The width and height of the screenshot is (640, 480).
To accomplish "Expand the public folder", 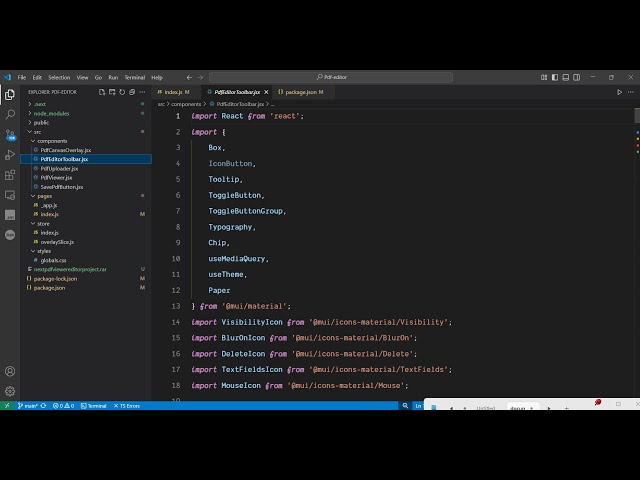I will pyautogui.click(x=87, y=122).
